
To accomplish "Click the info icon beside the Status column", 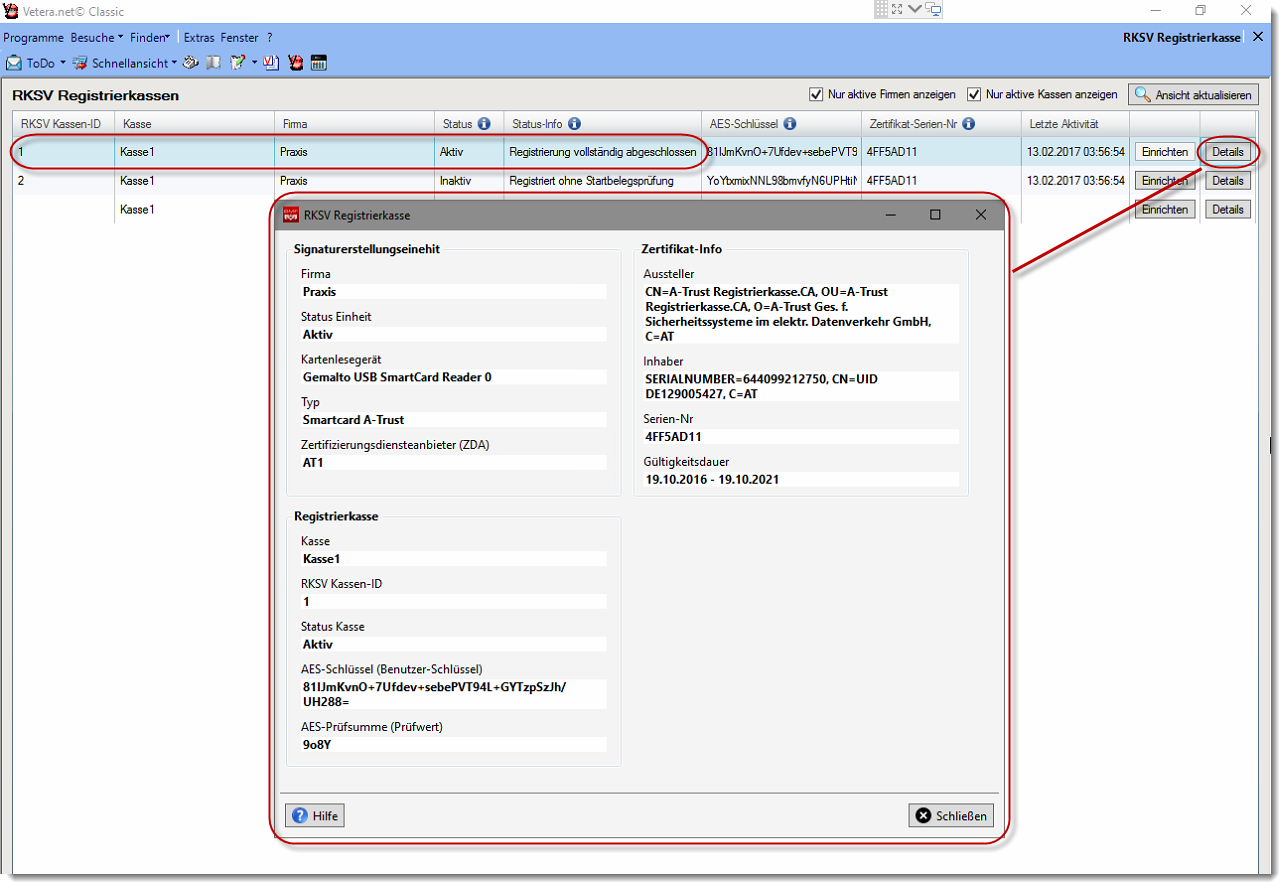I will [484, 124].
